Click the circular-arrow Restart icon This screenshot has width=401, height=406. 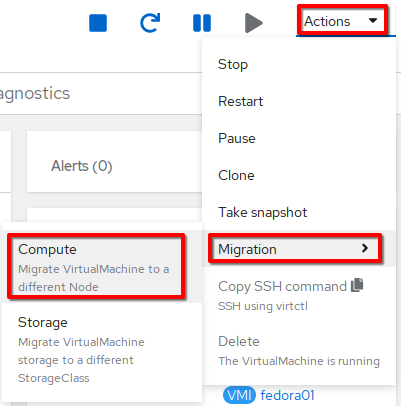point(150,23)
